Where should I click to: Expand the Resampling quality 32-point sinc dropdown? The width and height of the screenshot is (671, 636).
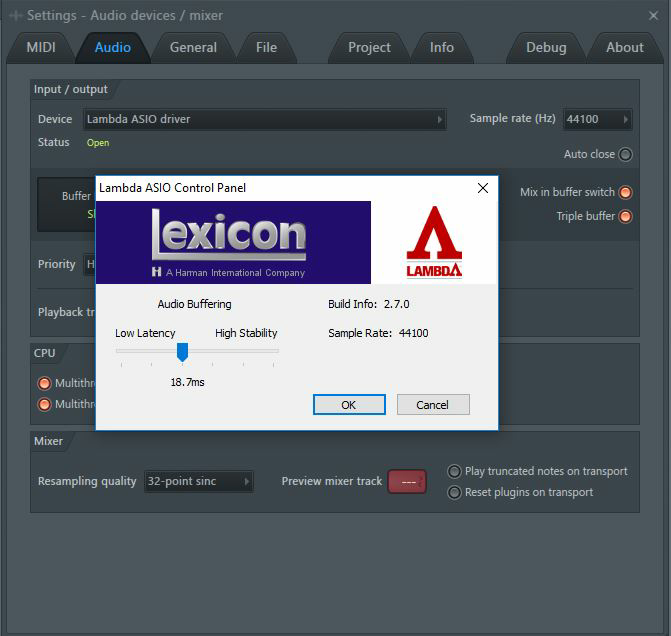pyautogui.click(x=199, y=481)
